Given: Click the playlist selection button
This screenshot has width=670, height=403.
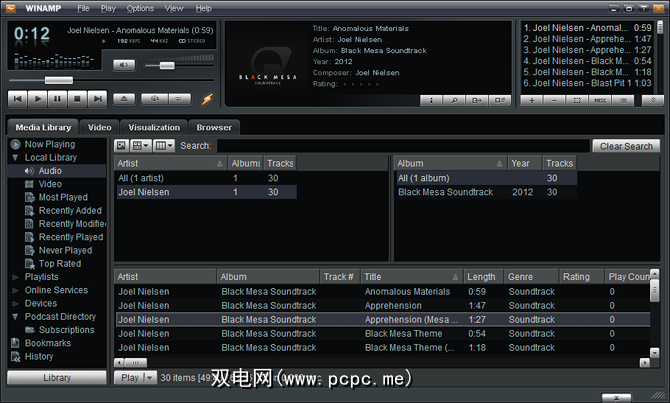Looking at the screenshot, I should [577, 100].
